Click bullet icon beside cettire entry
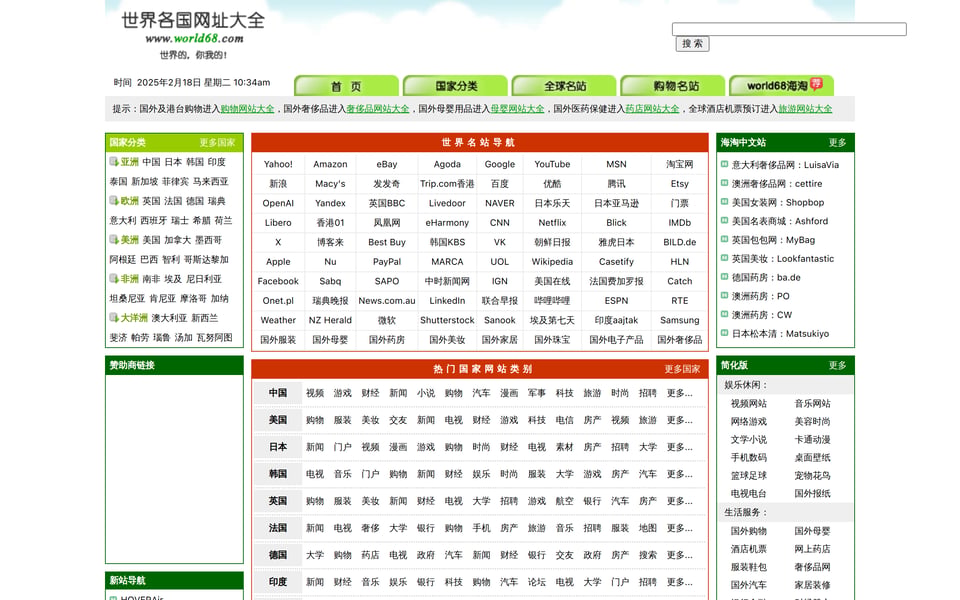This screenshot has height=600, width=960. point(724,183)
